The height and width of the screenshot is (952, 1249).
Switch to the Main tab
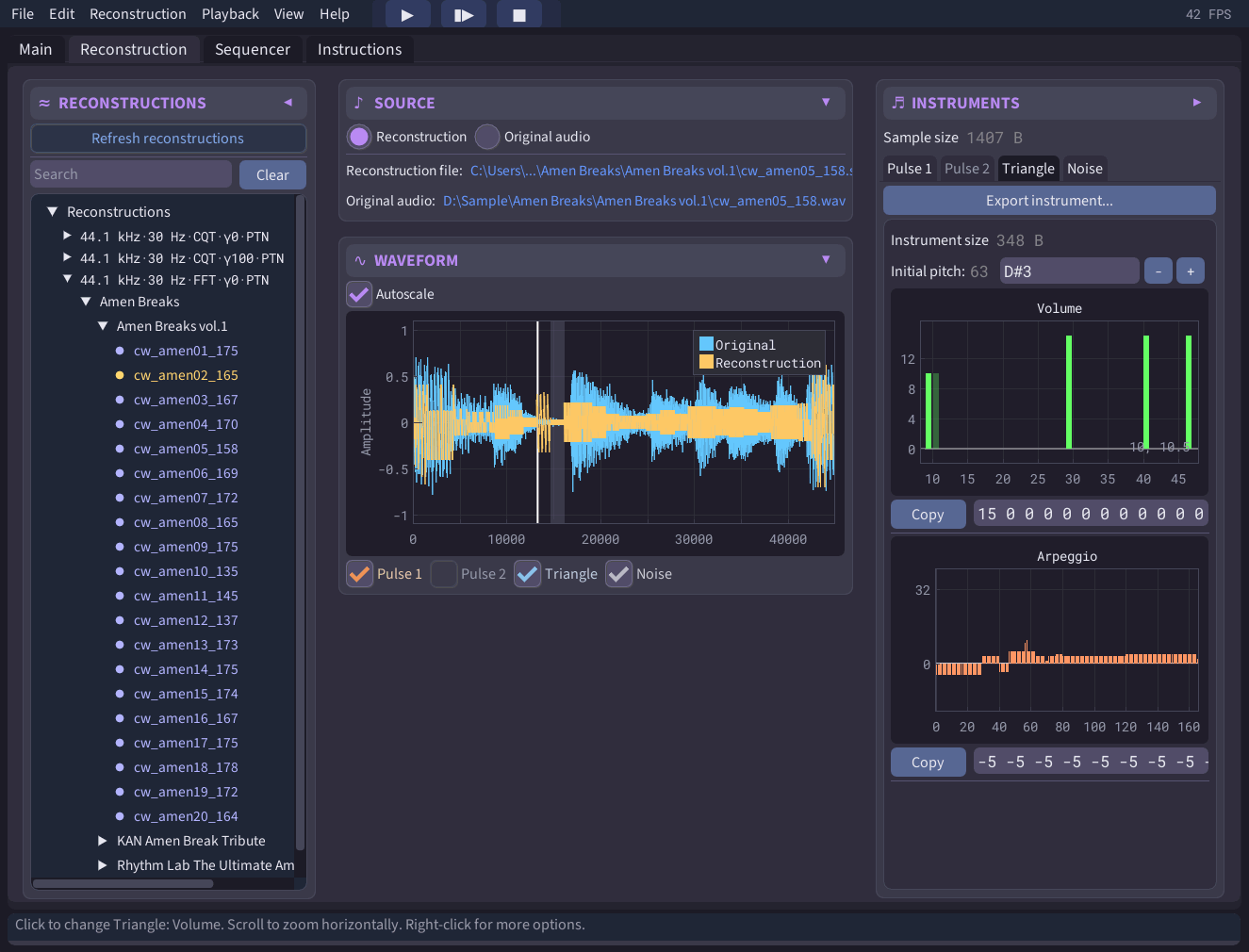pos(36,49)
